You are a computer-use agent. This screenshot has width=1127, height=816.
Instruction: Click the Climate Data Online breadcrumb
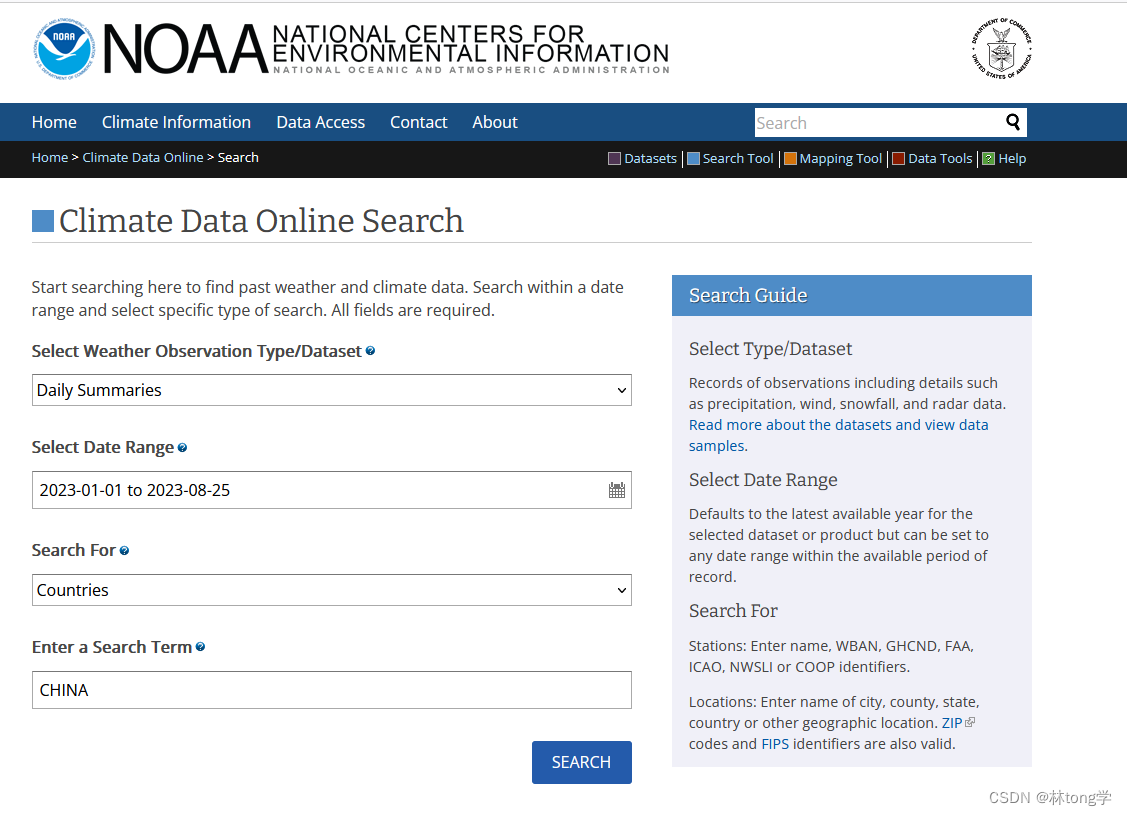tap(143, 157)
